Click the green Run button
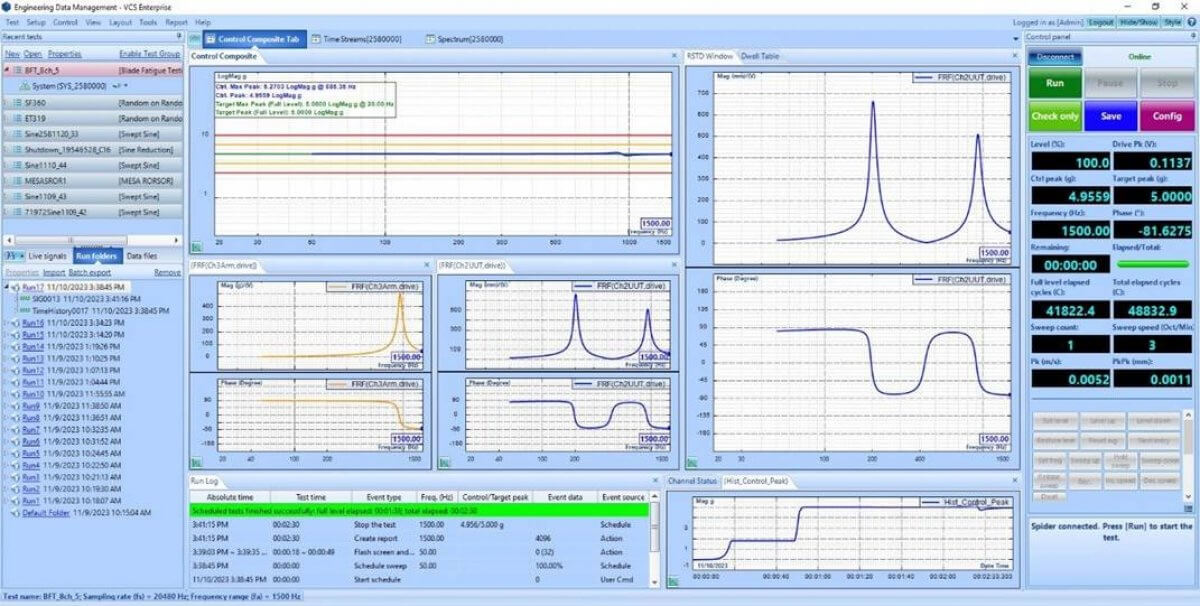The image size is (1200, 606). pyautogui.click(x=1054, y=83)
